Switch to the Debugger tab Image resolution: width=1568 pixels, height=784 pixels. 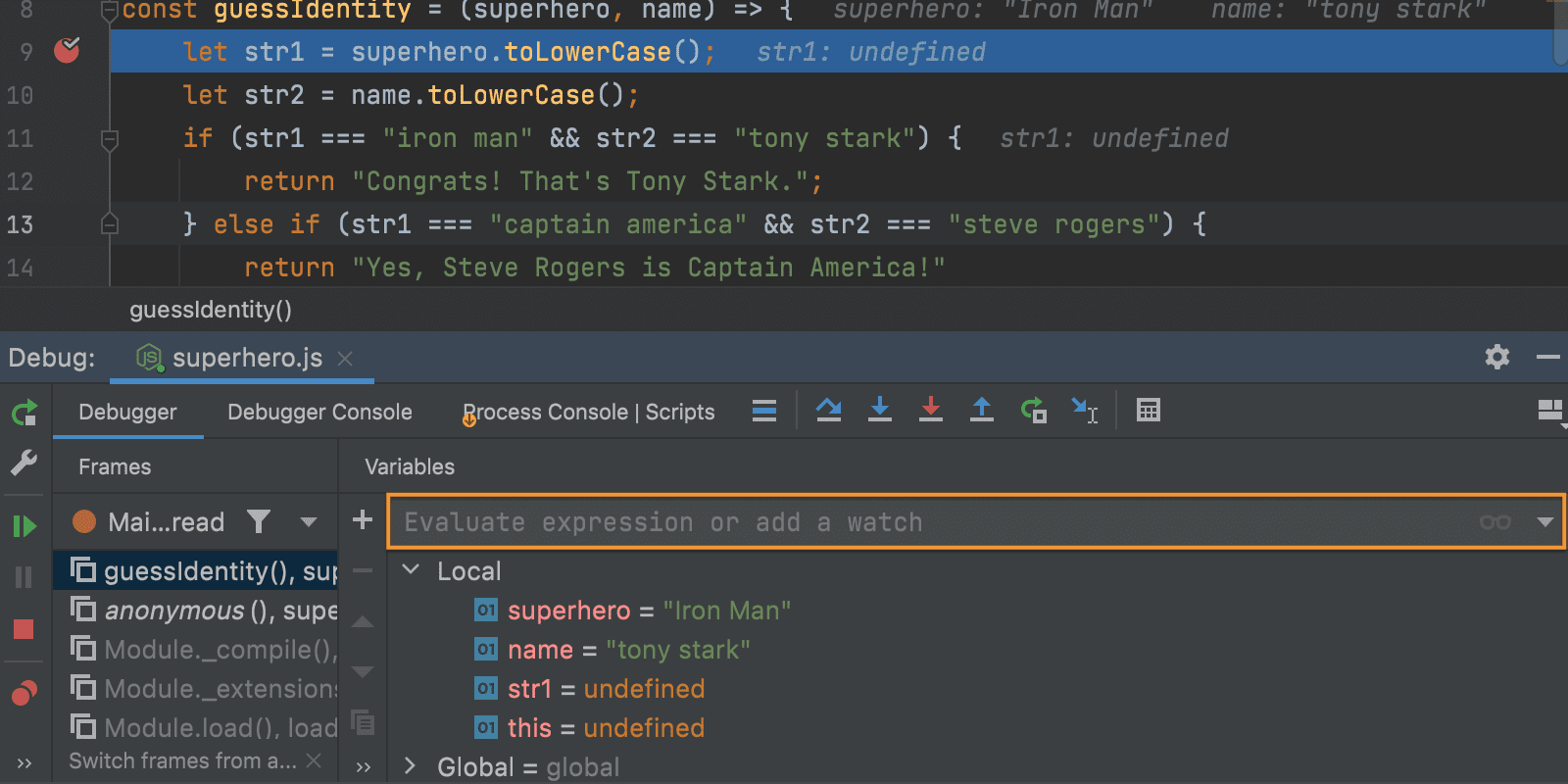127,413
